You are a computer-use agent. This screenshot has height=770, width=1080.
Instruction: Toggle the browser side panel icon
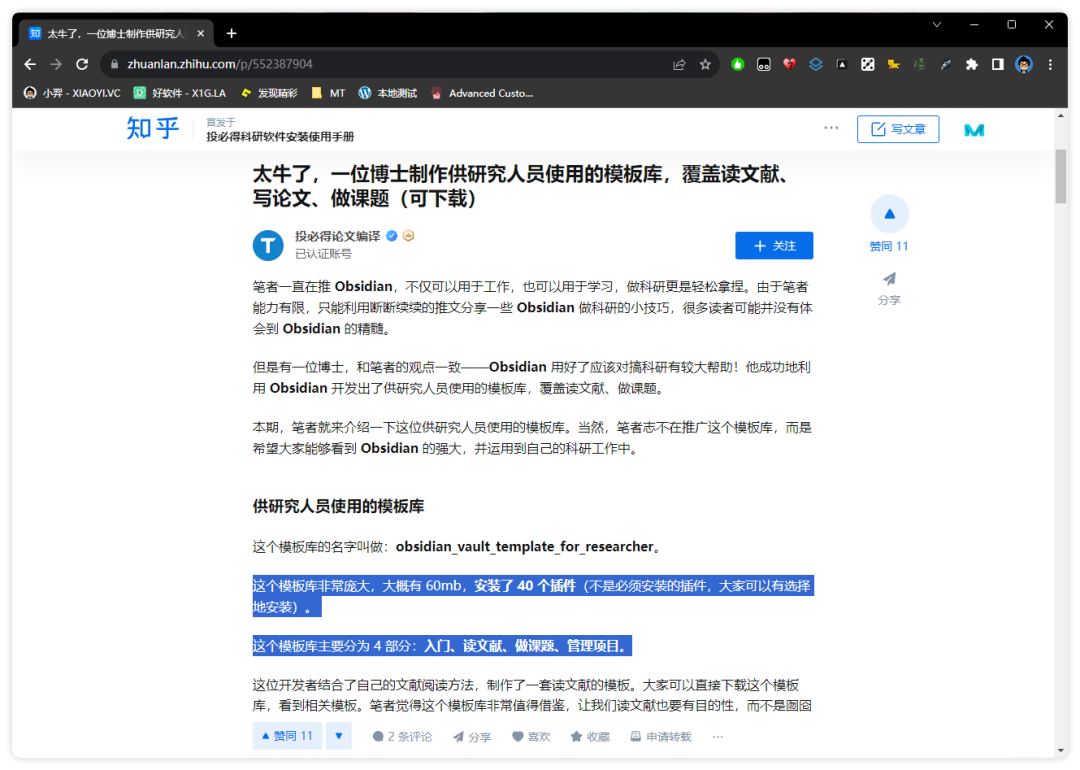997,64
